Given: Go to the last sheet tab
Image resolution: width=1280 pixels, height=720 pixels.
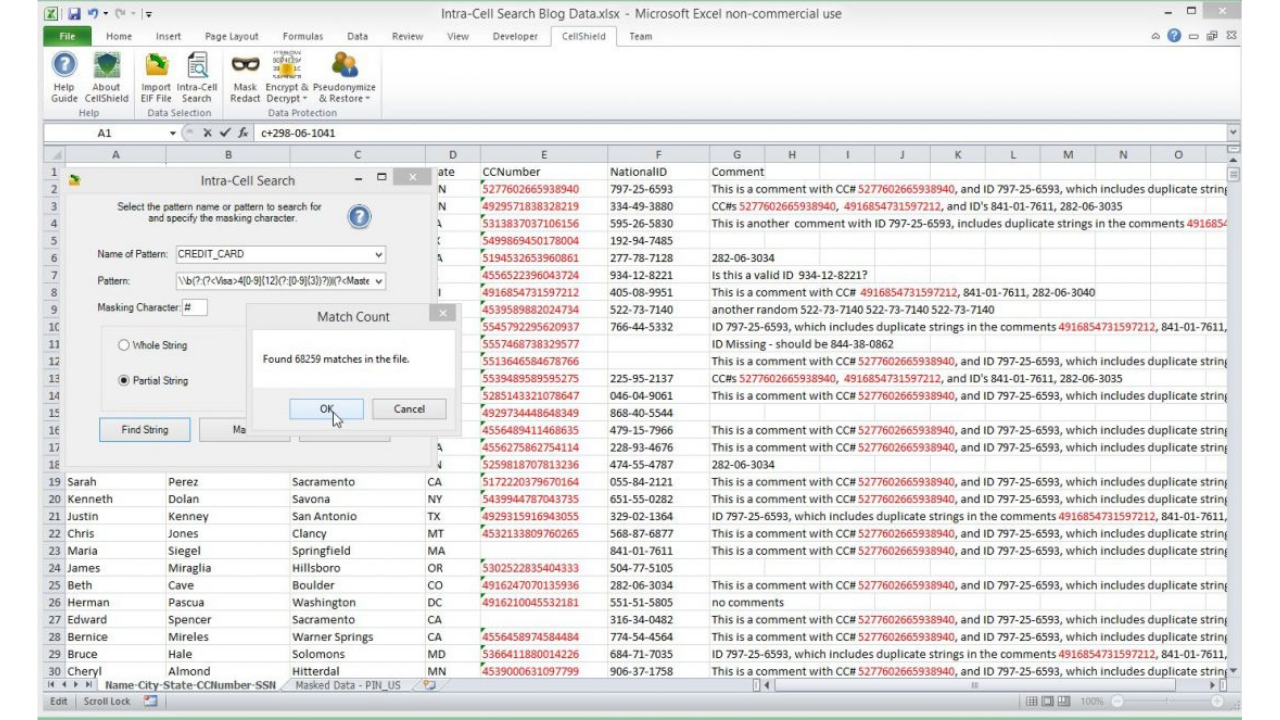Looking at the screenshot, I should [91, 685].
